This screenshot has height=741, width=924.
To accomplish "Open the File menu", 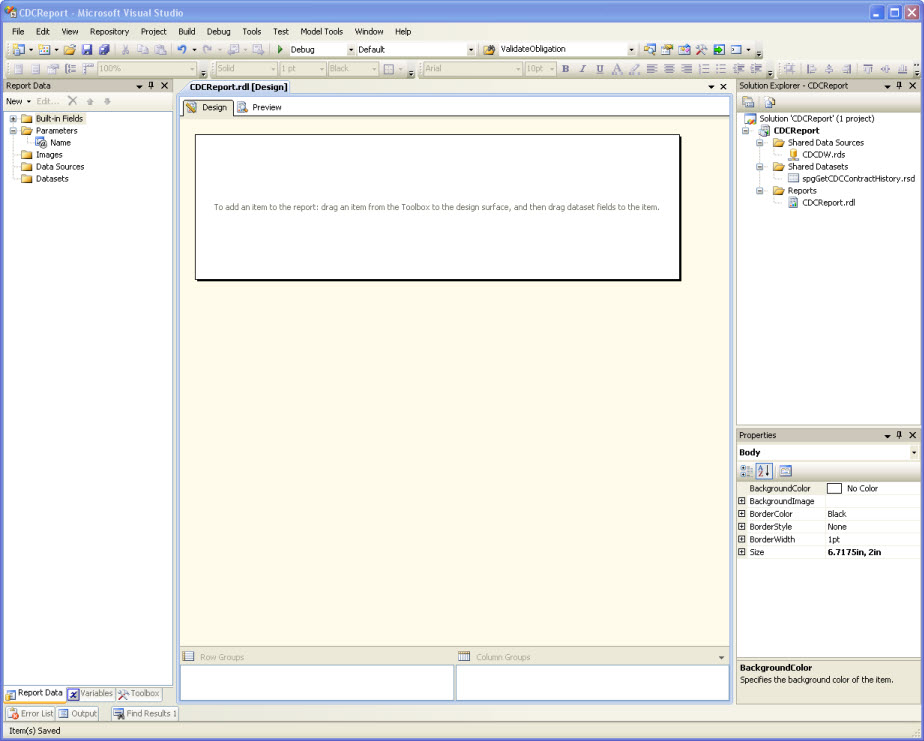I will click(18, 31).
